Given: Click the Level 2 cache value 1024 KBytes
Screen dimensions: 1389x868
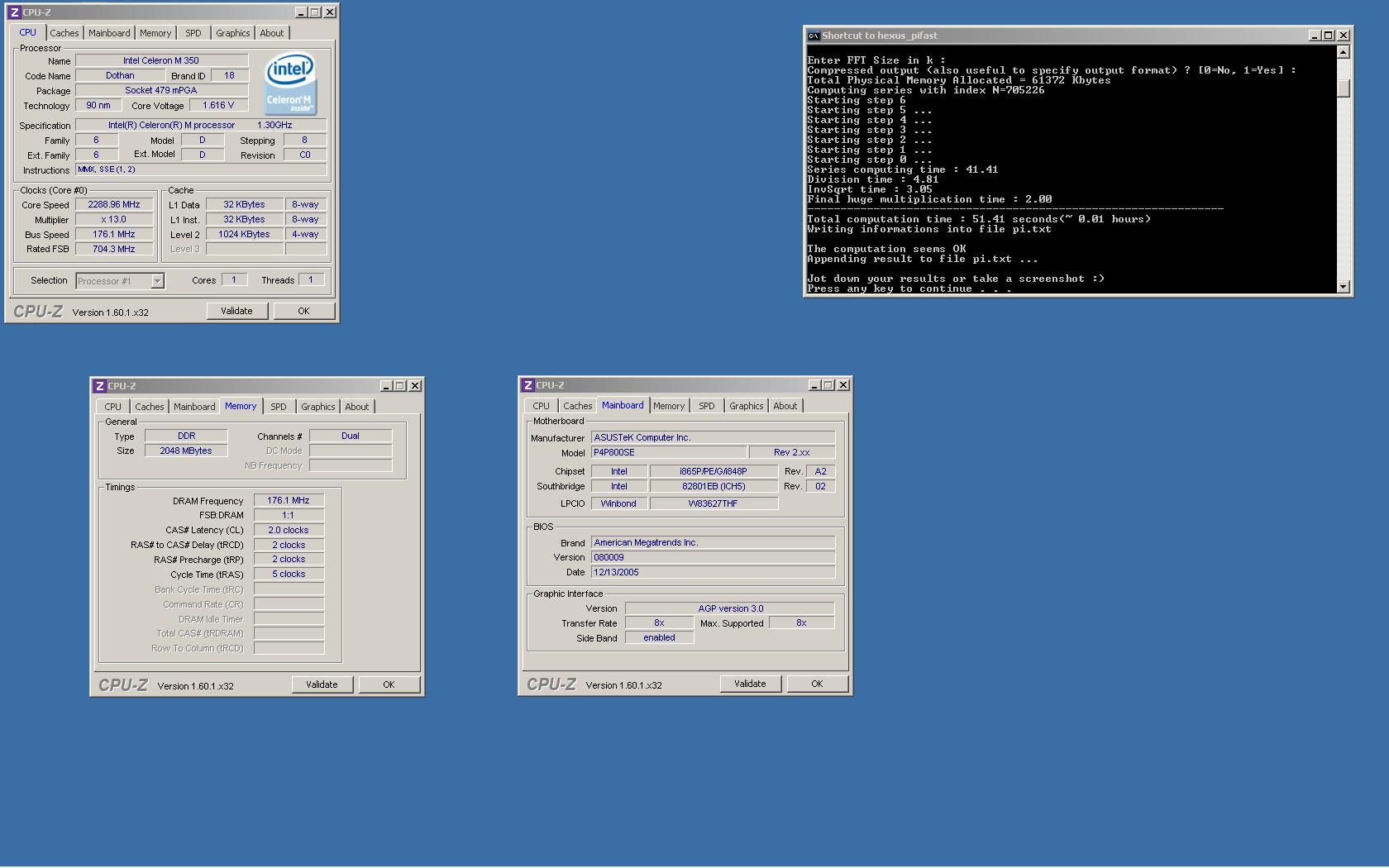Looking at the screenshot, I should 244,234.
